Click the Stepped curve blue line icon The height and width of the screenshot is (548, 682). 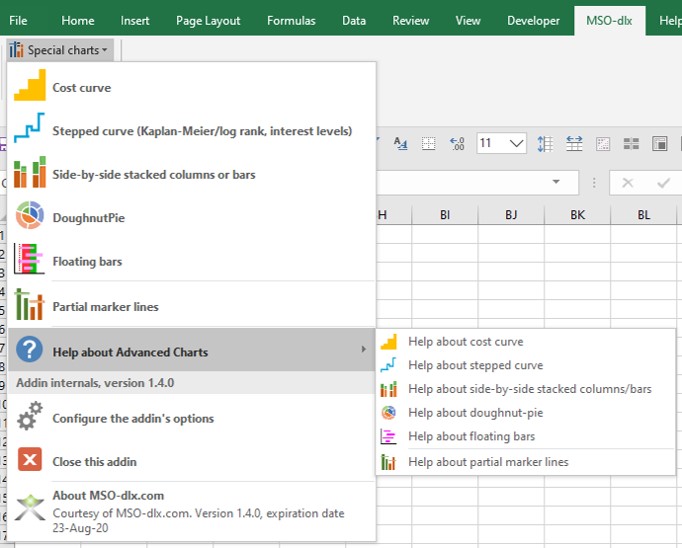click(x=30, y=128)
